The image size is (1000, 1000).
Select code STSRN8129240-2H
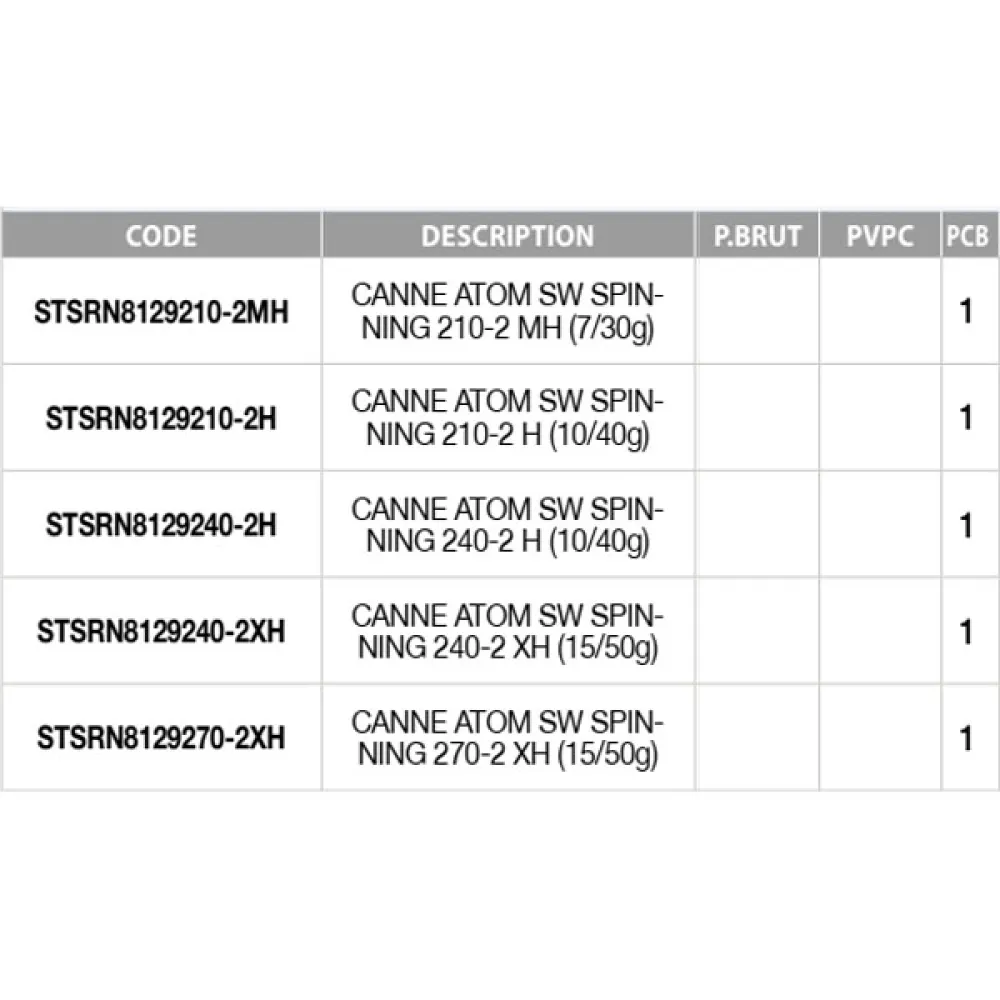click(161, 526)
